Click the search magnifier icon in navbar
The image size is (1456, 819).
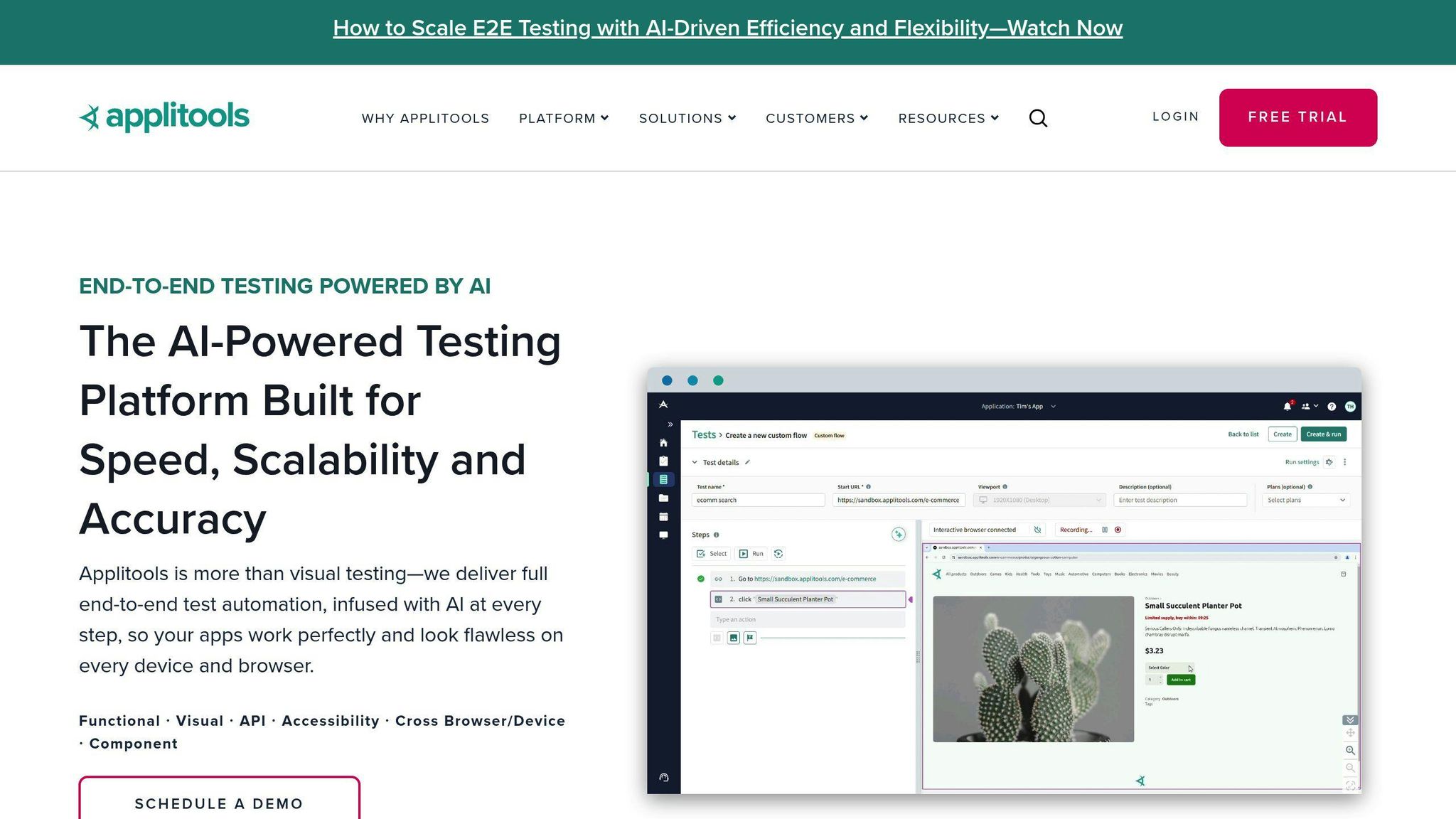click(x=1038, y=118)
